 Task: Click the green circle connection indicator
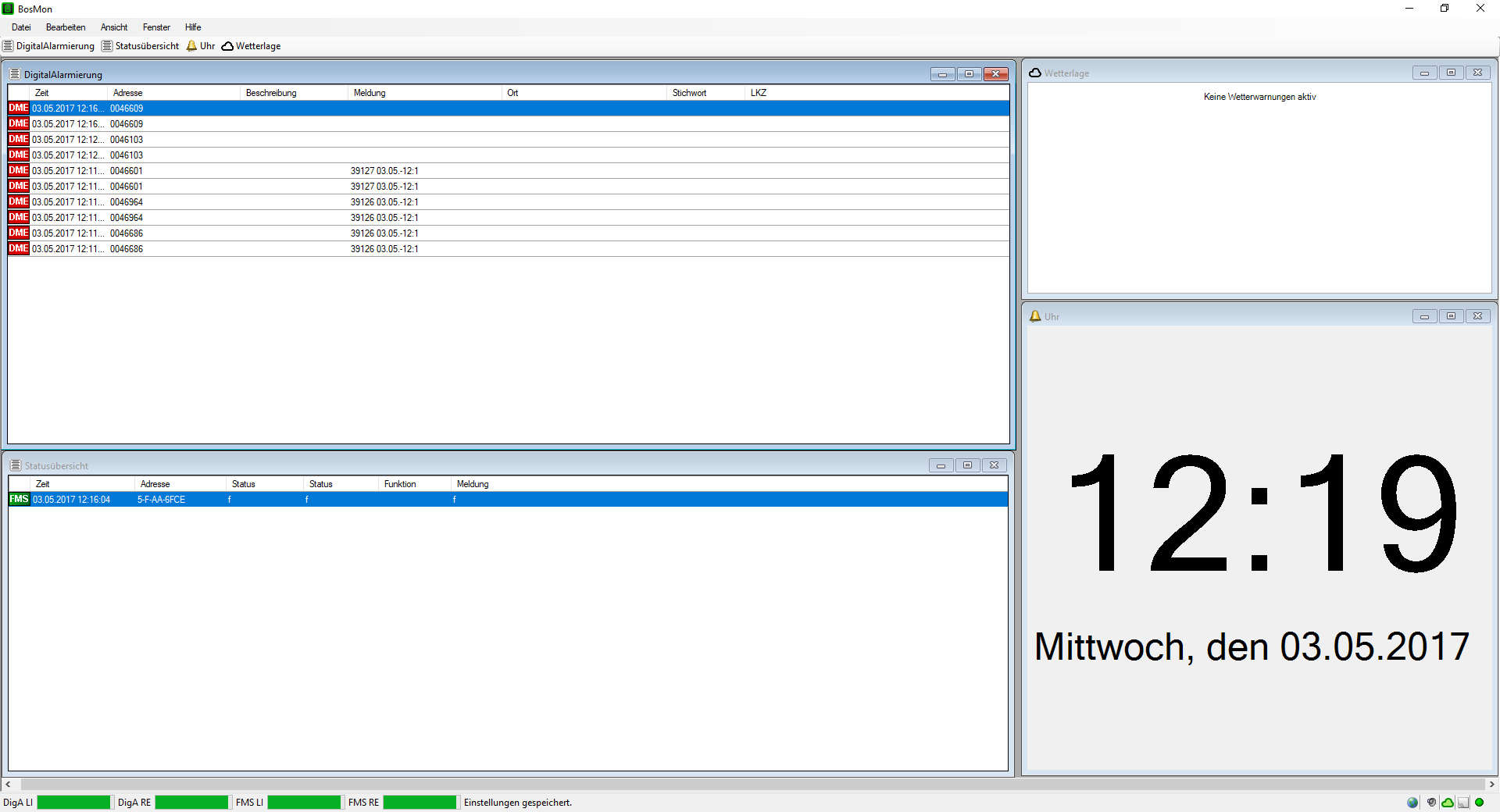click(x=1479, y=803)
